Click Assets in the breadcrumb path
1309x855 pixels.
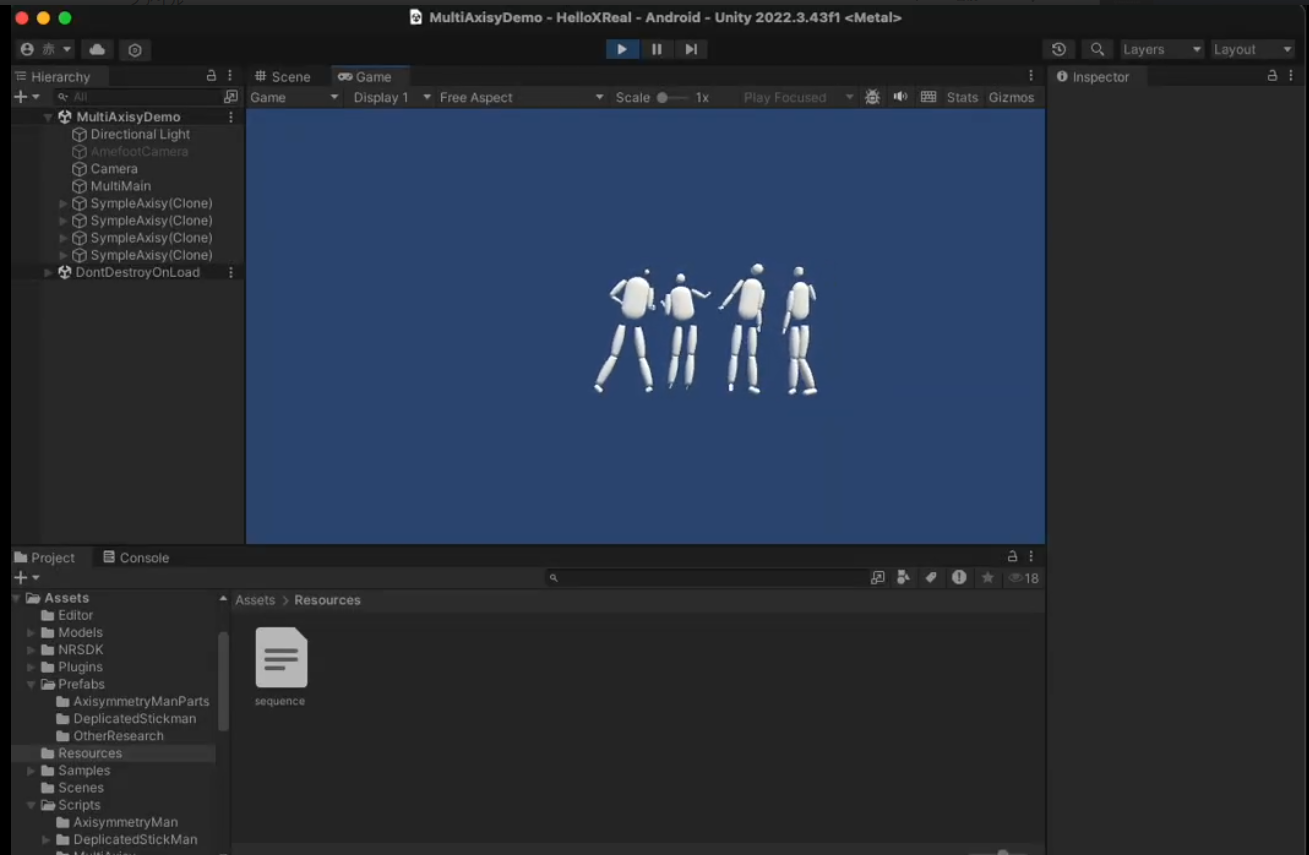[x=255, y=600]
